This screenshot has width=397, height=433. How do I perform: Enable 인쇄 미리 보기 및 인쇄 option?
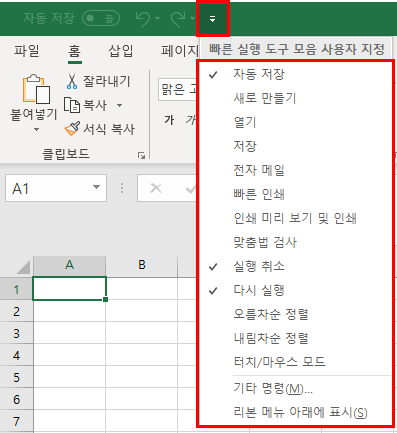tap(295, 218)
